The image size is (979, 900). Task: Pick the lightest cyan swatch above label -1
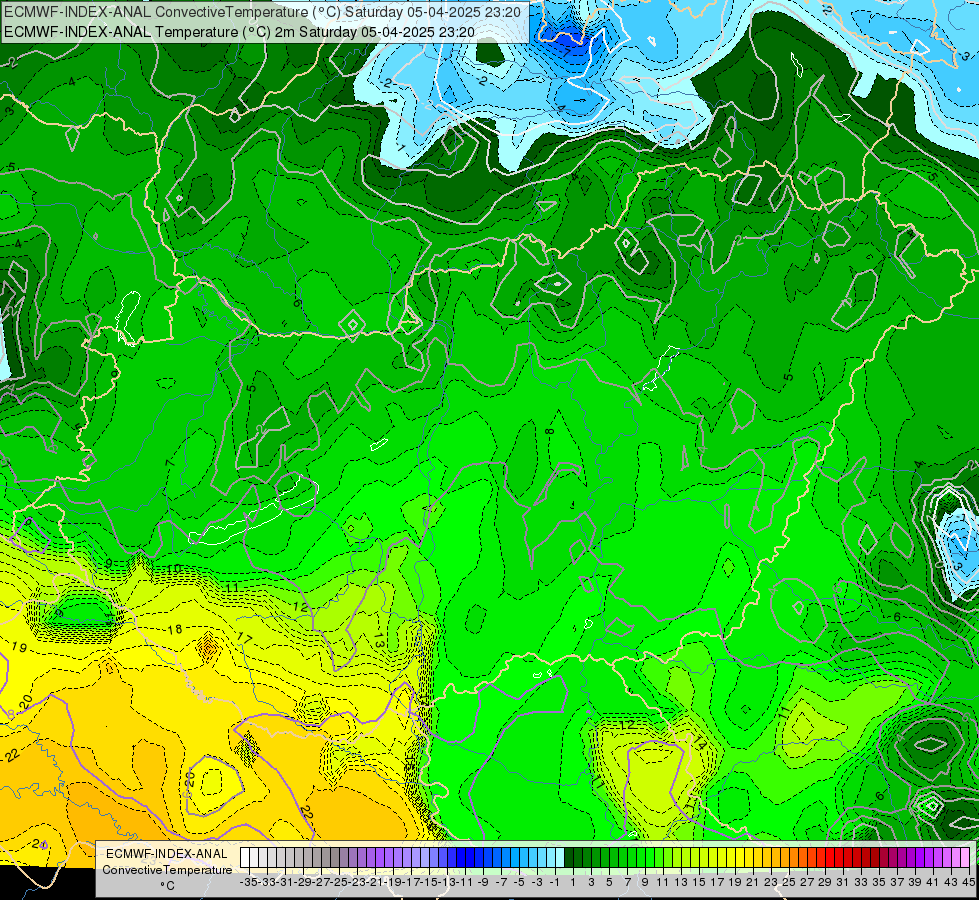(x=560, y=857)
